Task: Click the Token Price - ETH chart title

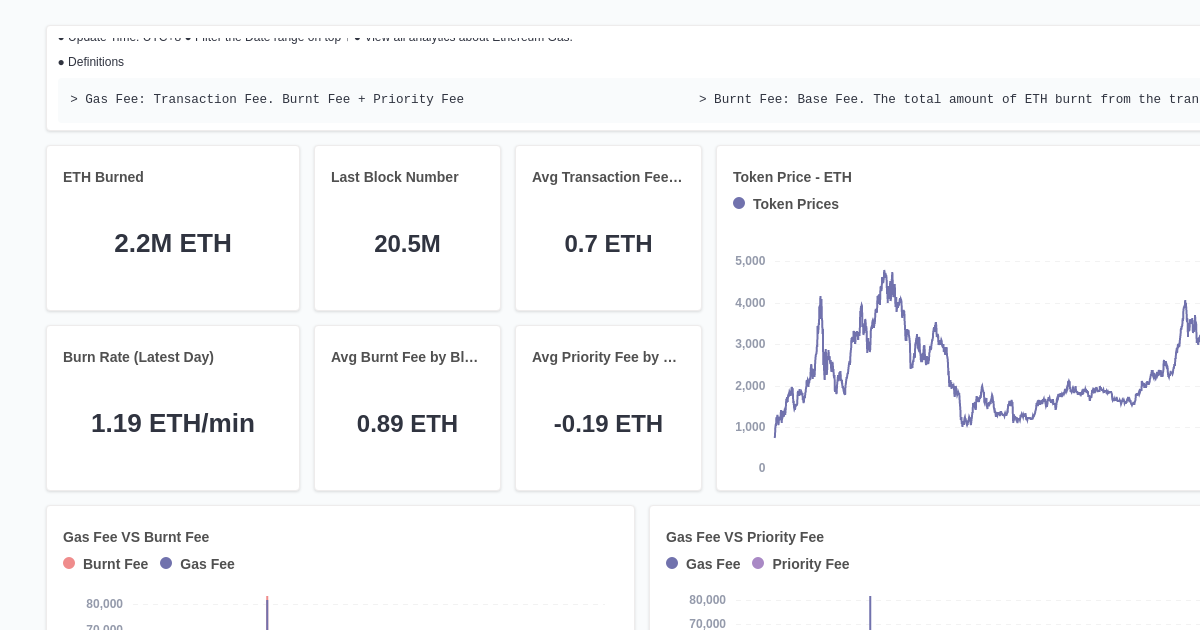Action: point(792,177)
